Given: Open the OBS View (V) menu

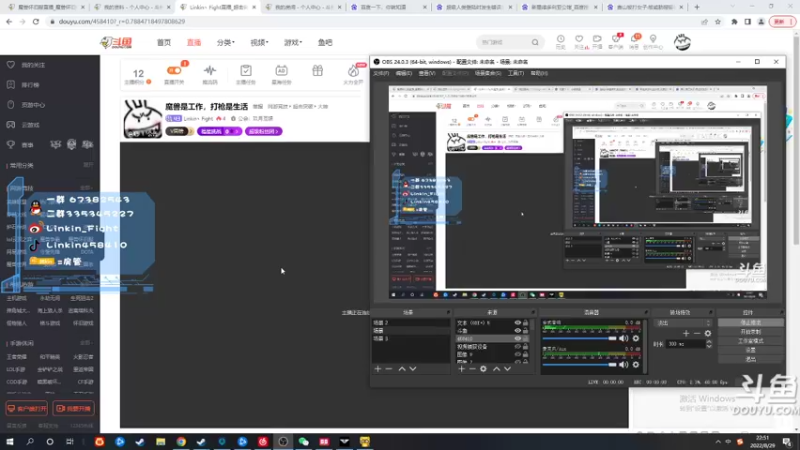Looking at the screenshot, I should tap(427, 73).
